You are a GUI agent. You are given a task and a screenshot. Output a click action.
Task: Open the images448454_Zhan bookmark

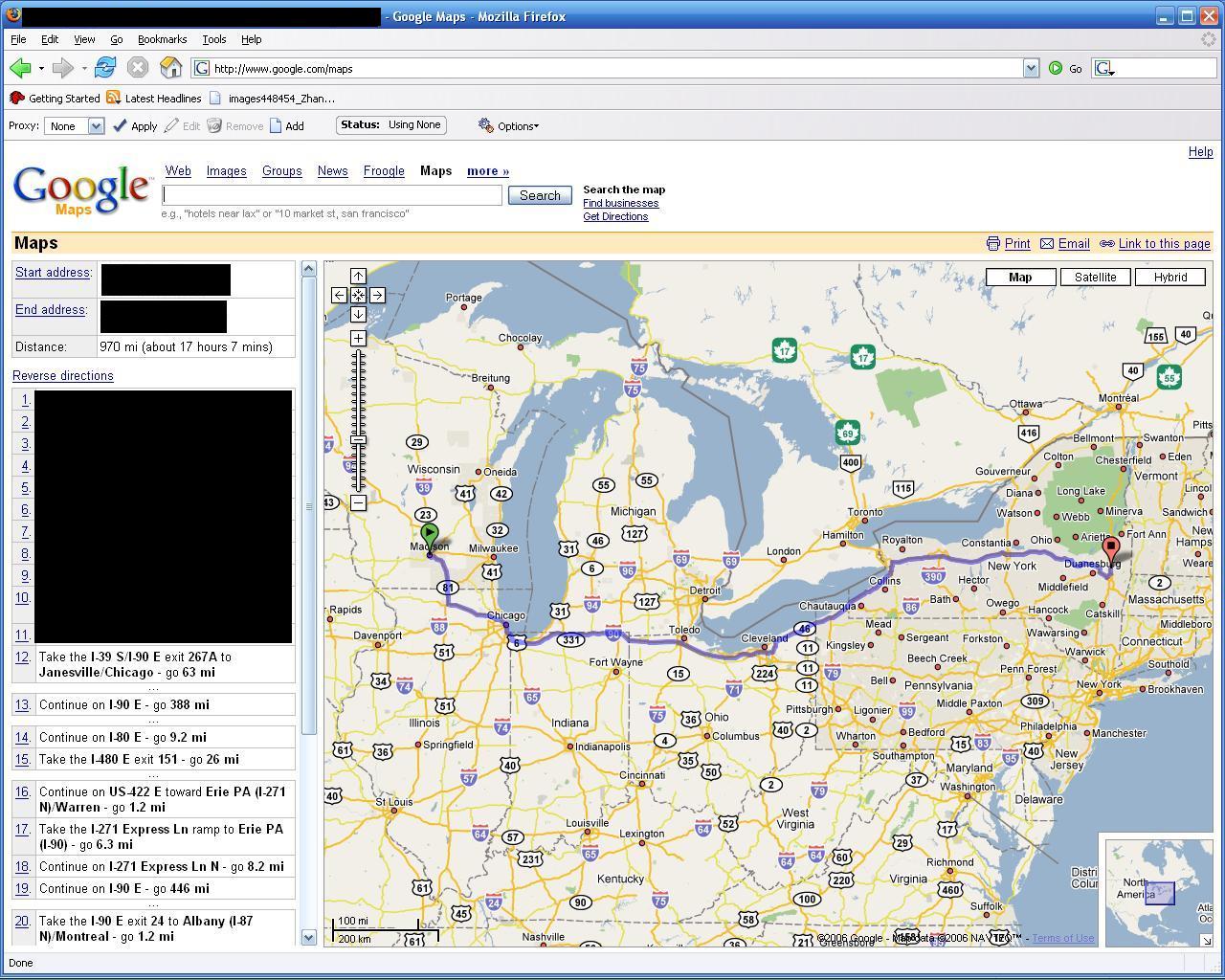[272, 98]
